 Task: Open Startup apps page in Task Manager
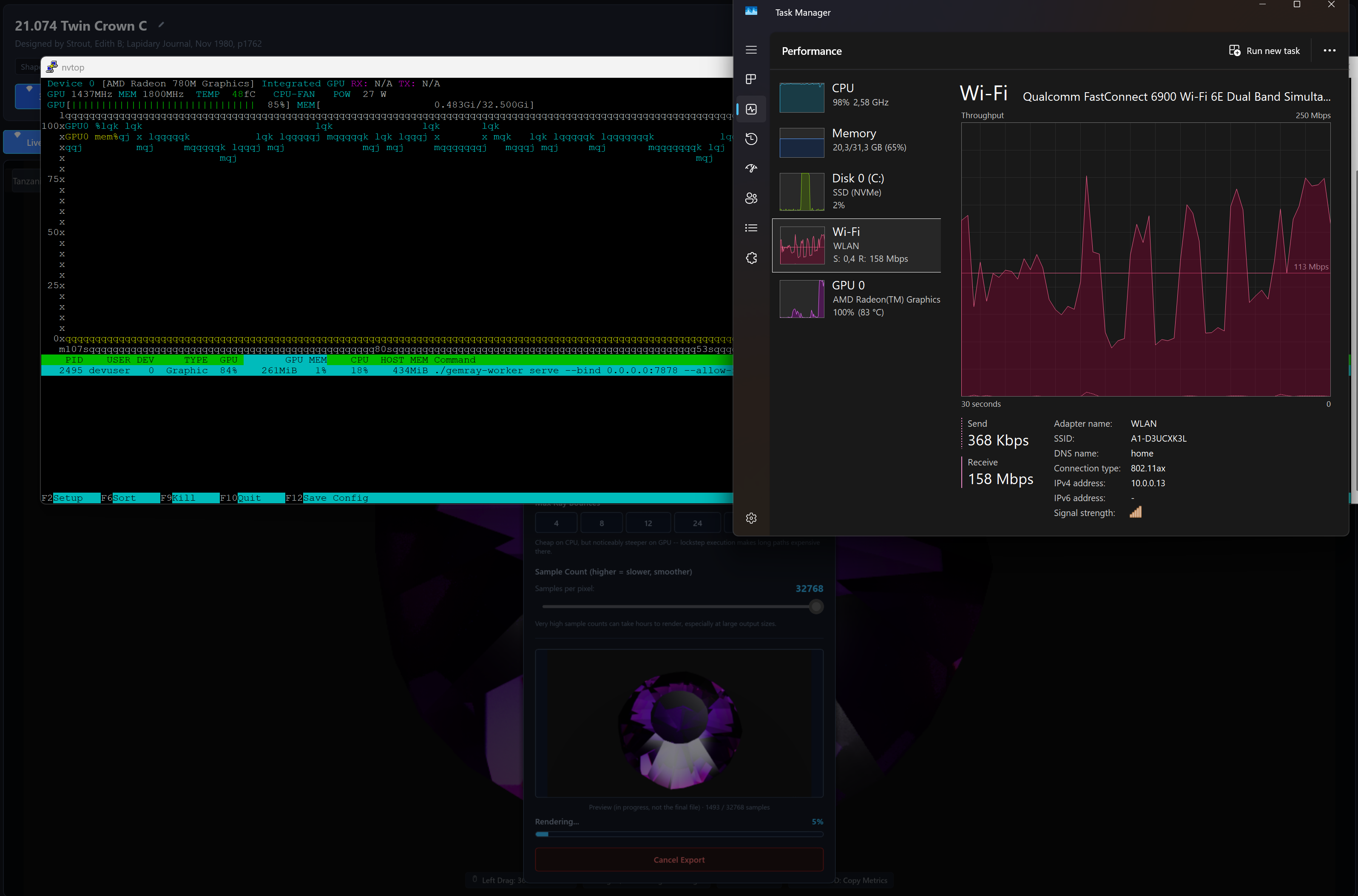[x=751, y=169]
